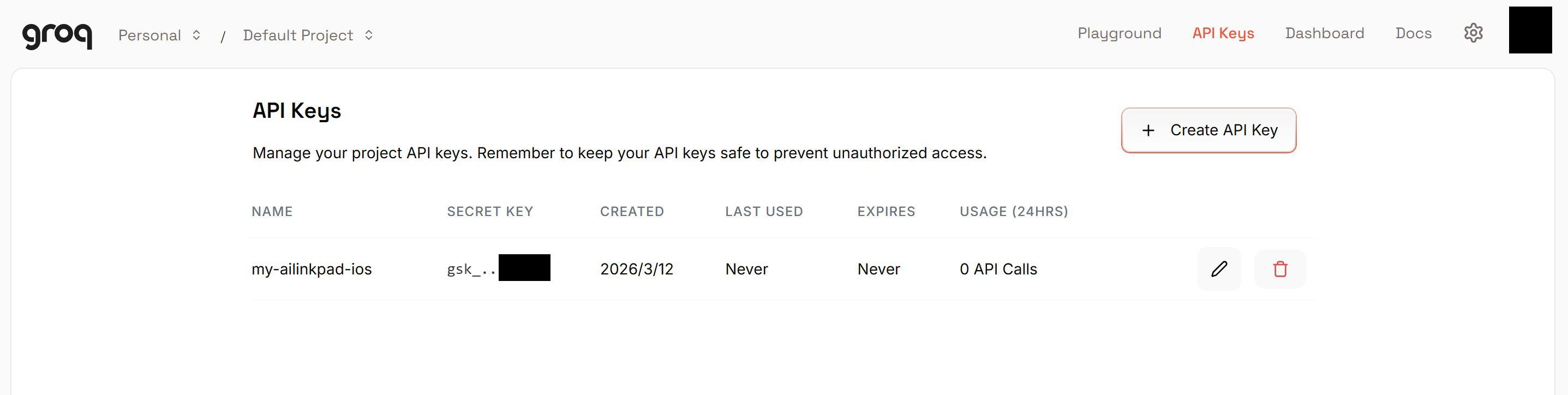Click the masked gsk_ secret key value
The image size is (1568, 395).
(498, 268)
